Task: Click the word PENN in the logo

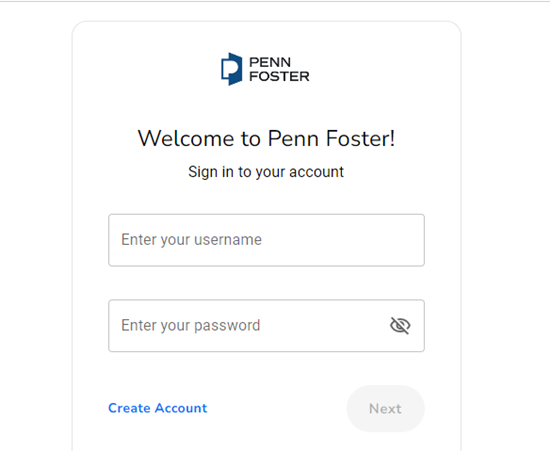Action: (x=270, y=62)
